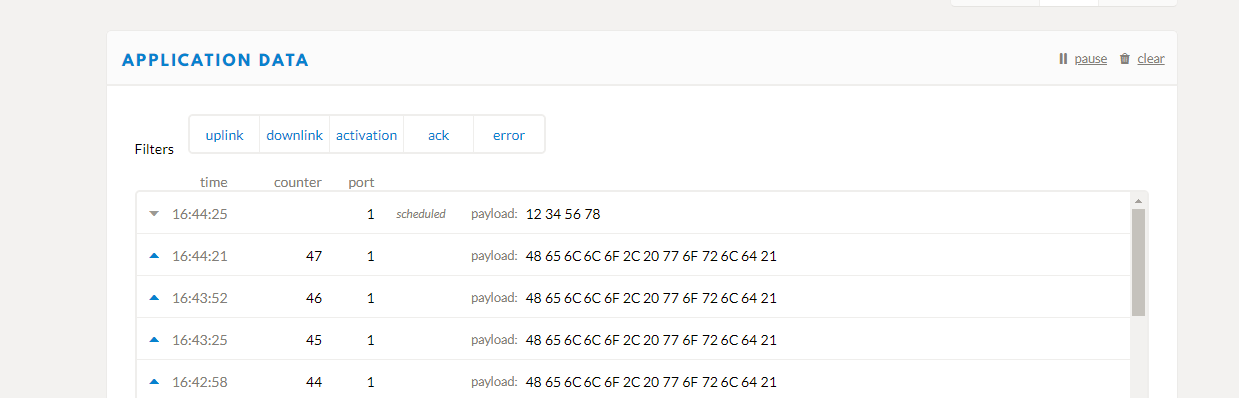Image resolution: width=1239 pixels, height=398 pixels.
Task: Open the message with counter 47
Action: coord(633,256)
